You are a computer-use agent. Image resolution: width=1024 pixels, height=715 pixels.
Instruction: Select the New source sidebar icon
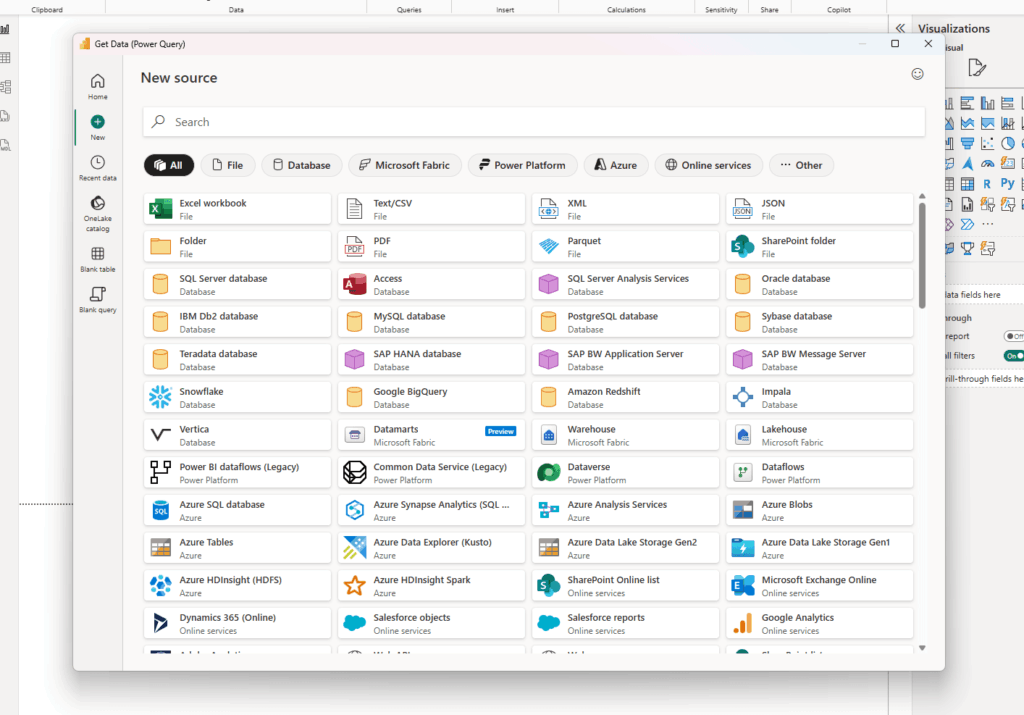point(97,127)
